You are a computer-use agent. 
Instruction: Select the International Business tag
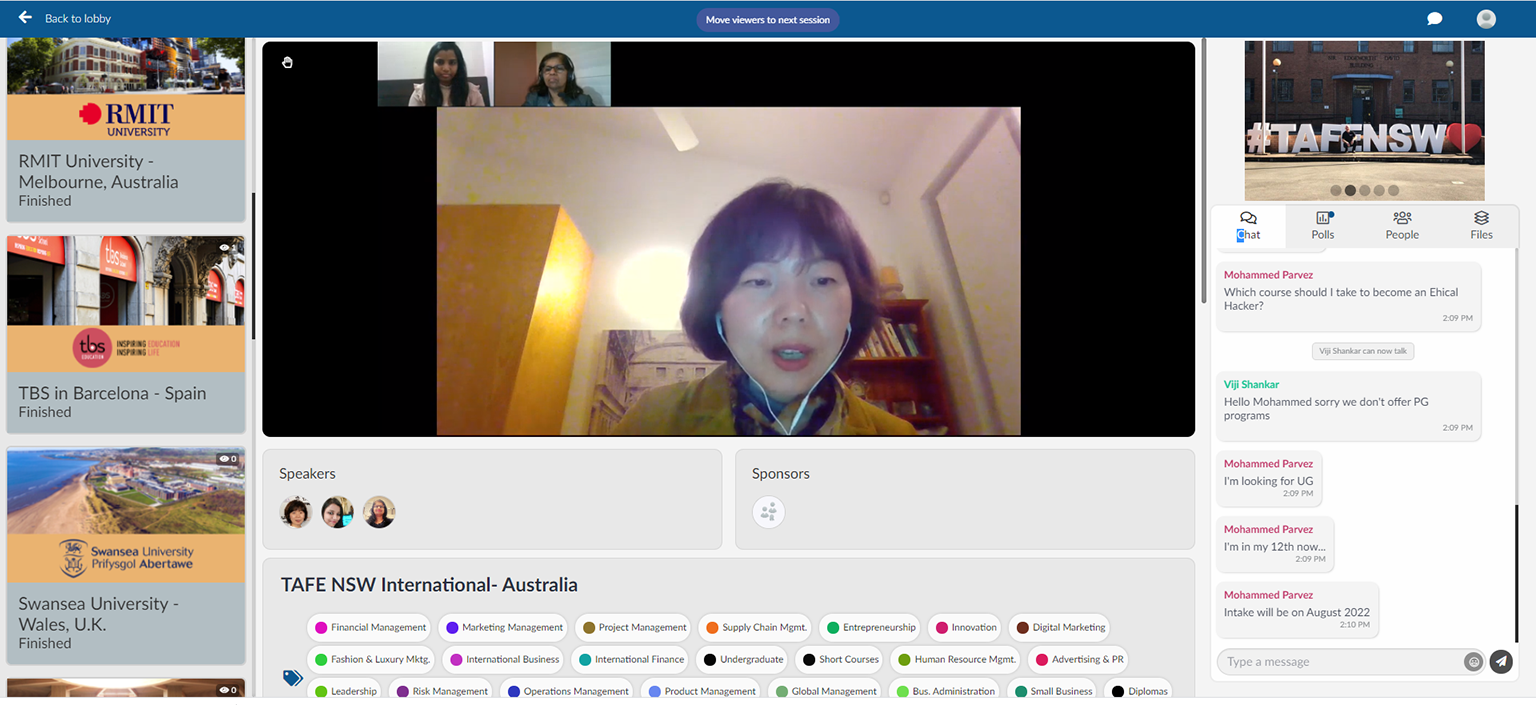[503, 660]
